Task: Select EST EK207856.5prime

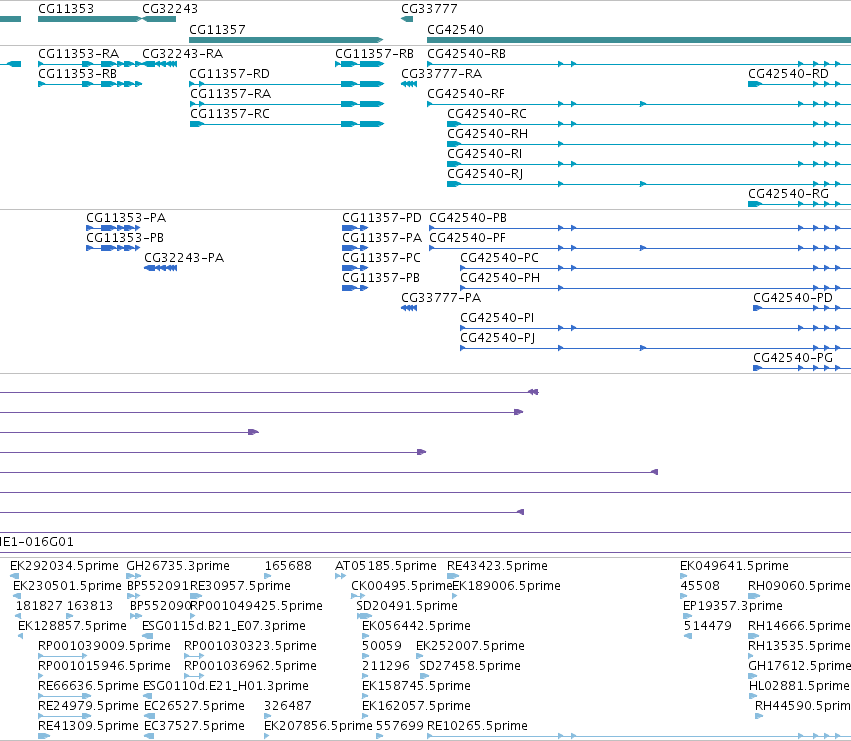Action: [x=318, y=727]
